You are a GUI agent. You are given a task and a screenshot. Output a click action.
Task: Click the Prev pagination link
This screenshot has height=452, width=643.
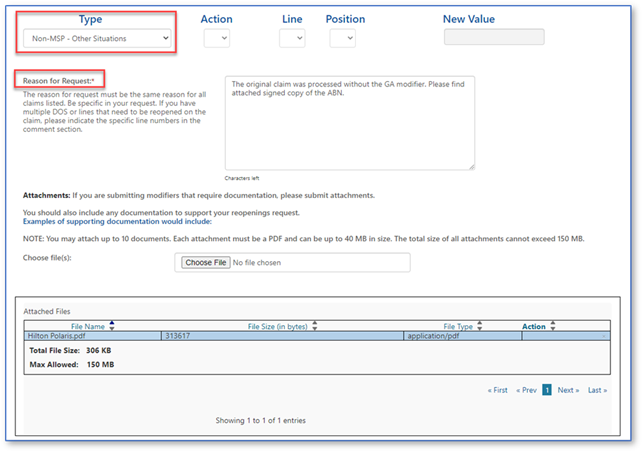click(526, 390)
